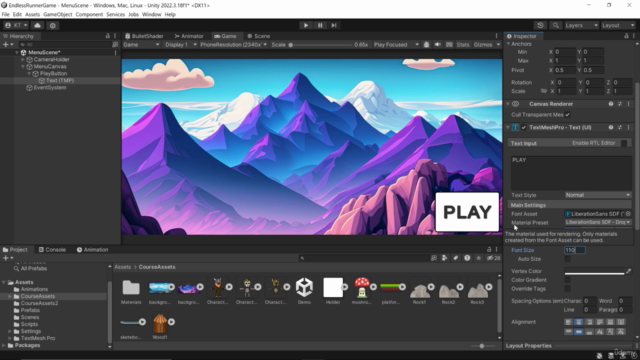Open the Services settings gear icon
The image size is (640, 360).
(53, 25)
